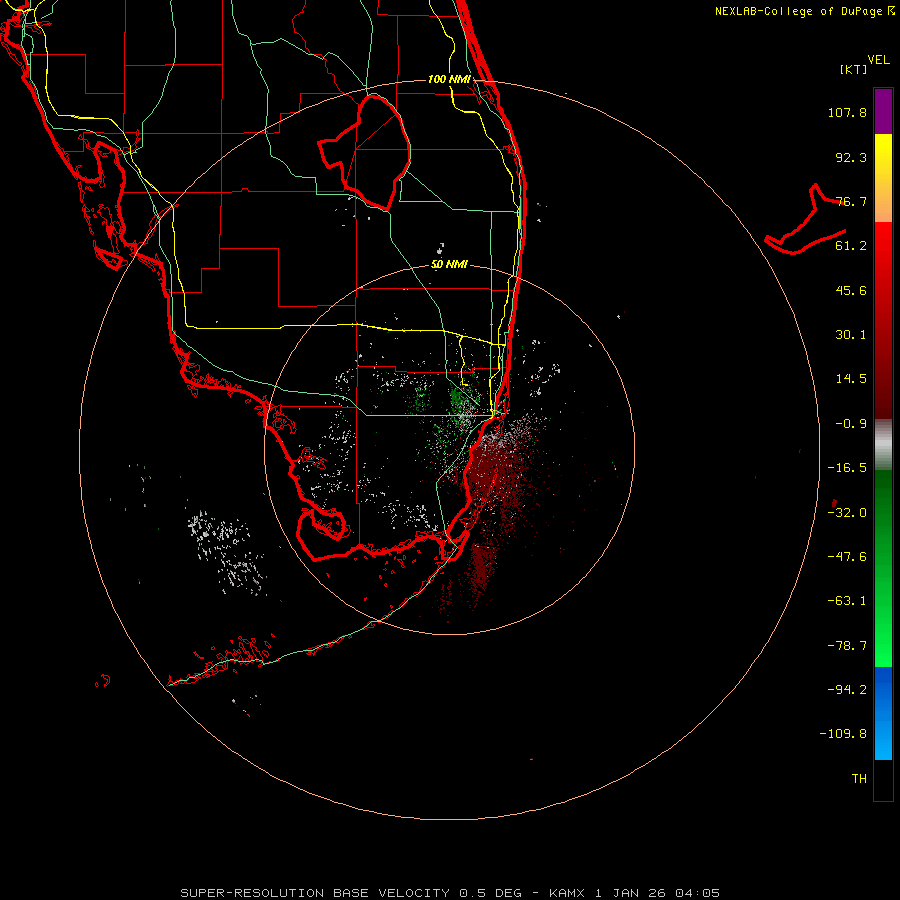Select the 76.7 velocity scale value
This screenshot has height=900, width=900.
point(851,201)
